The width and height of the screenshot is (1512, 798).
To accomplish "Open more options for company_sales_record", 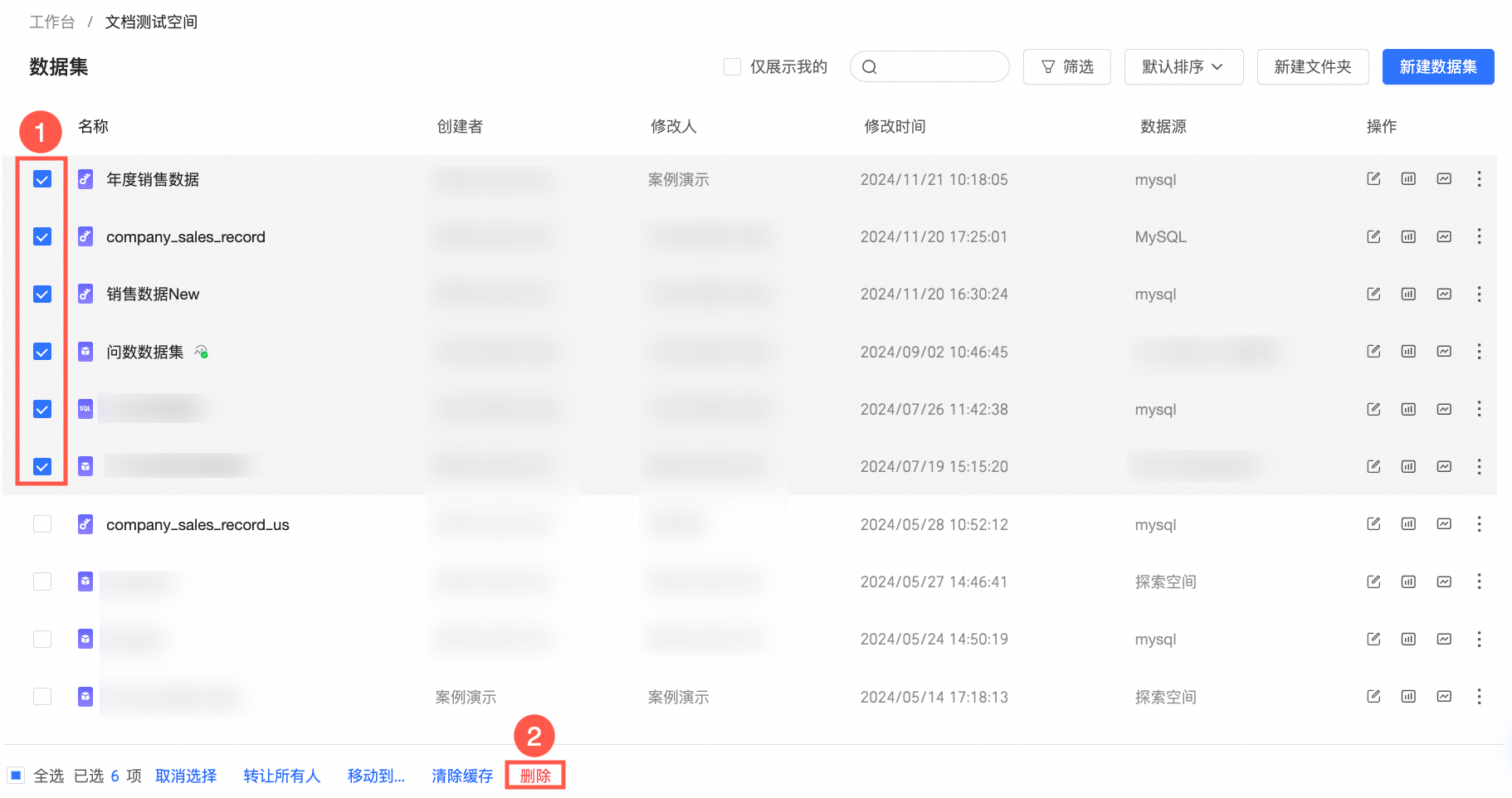I will (1479, 236).
